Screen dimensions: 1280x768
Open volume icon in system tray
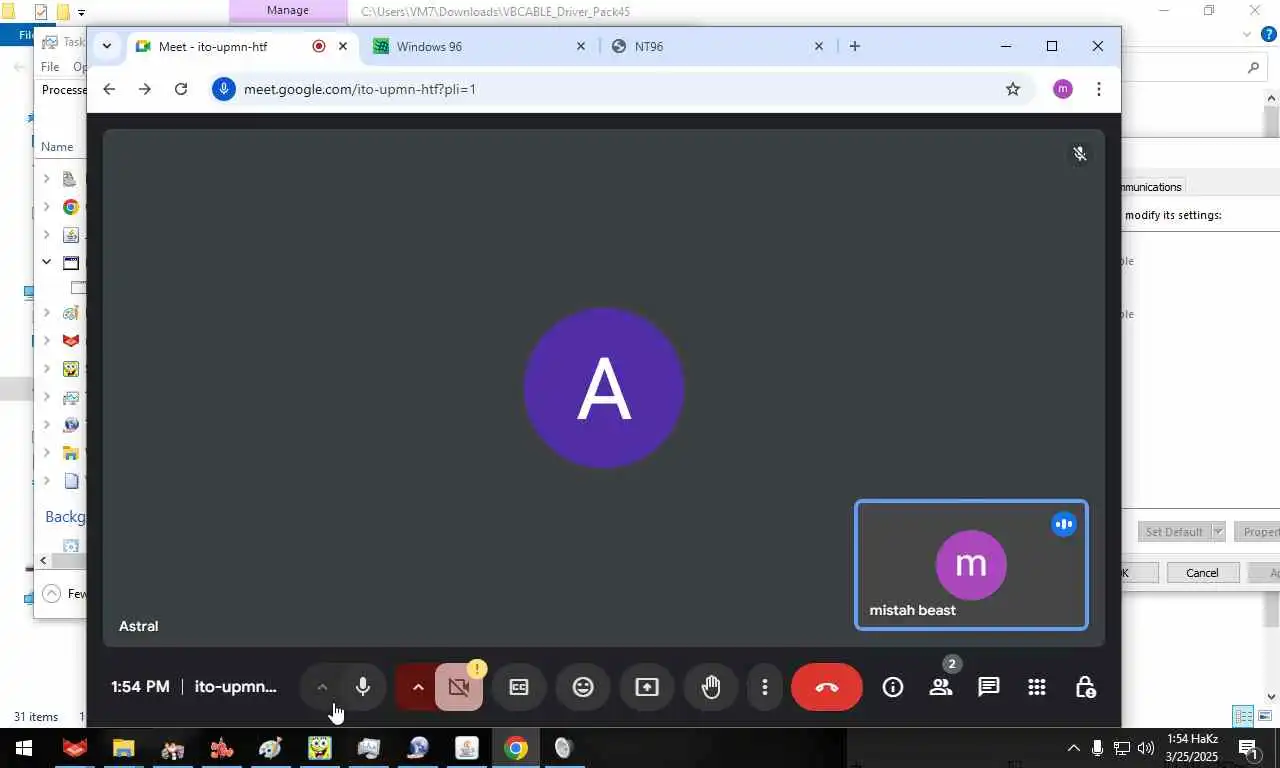(1146, 748)
